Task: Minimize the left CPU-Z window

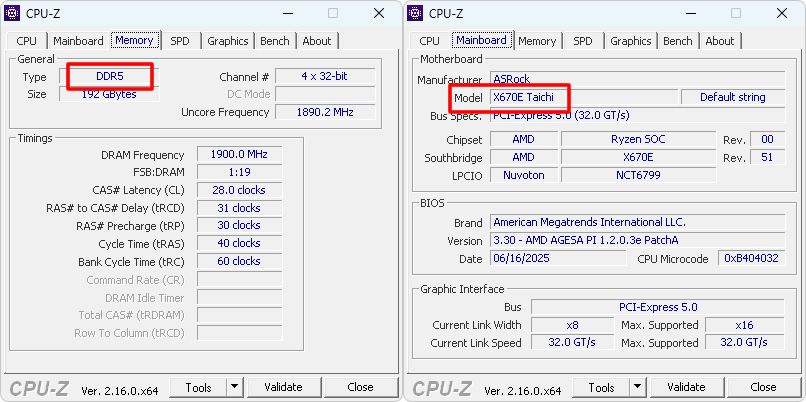Action: [x=287, y=14]
